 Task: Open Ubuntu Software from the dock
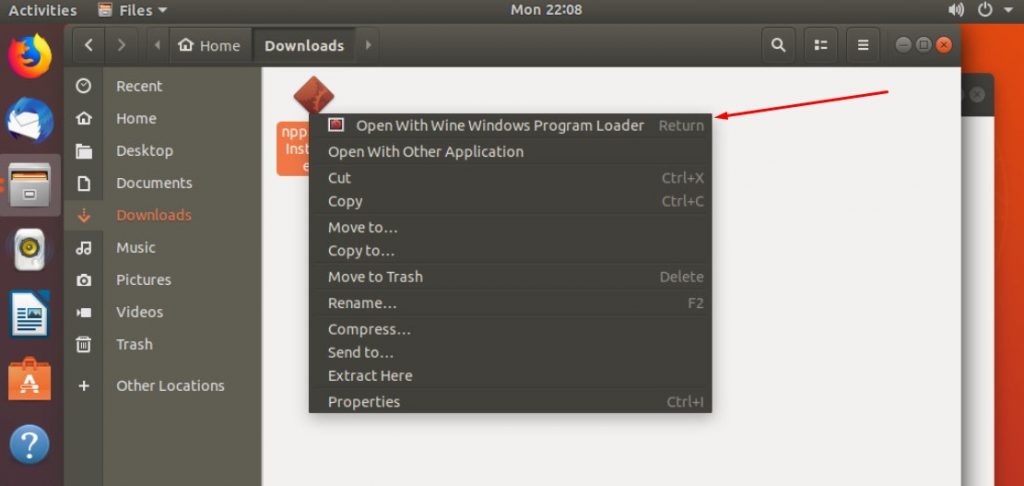30,380
